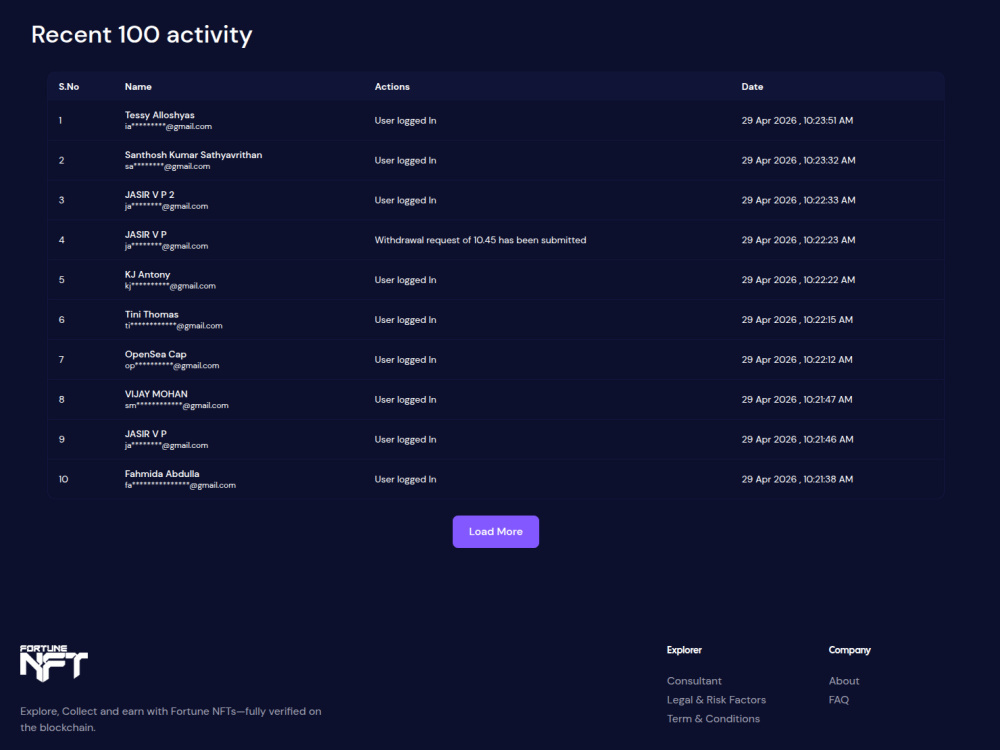Click Fahmida Abdulla's masked email address

pos(180,485)
